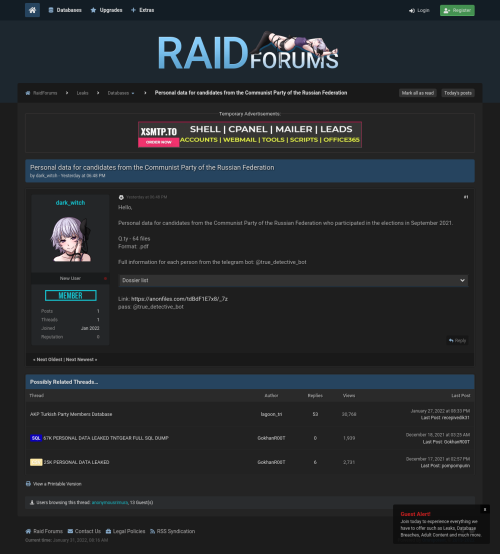This screenshot has width=500, height=554.
Task: Click the offline status dot
Action: [105, 278]
